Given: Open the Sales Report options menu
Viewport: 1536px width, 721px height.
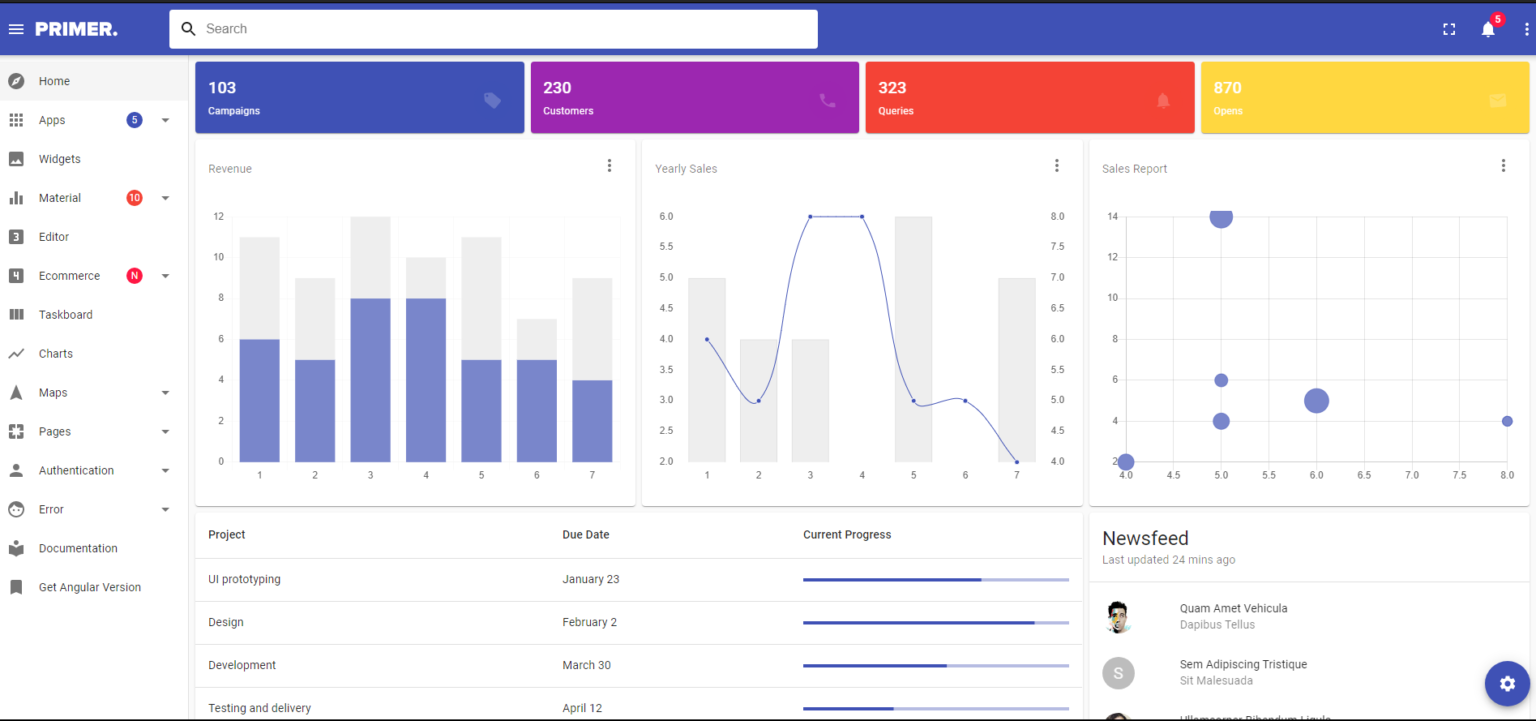Looking at the screenshot, I should coord(1503,166).
